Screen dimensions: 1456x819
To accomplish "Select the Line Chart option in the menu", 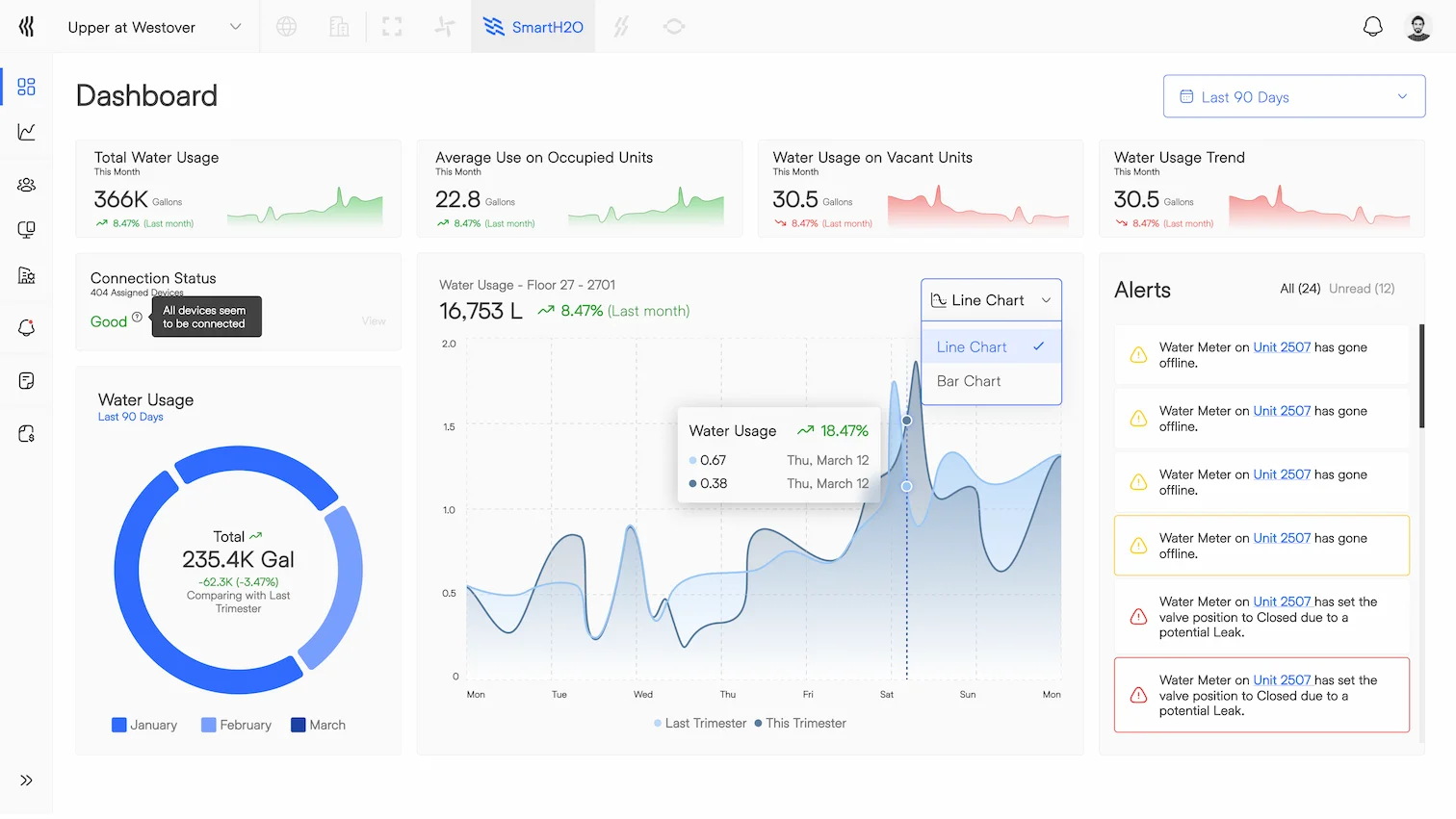I will click(x=991, y=346).
